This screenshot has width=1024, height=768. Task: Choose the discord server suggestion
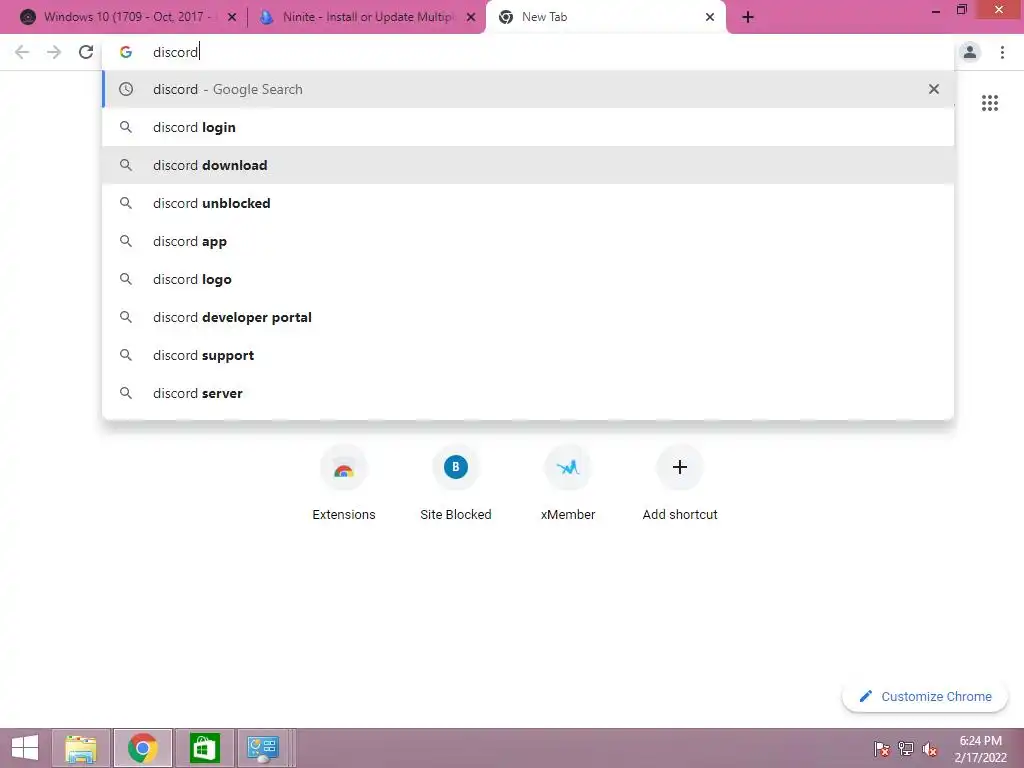tap(528, 393)
